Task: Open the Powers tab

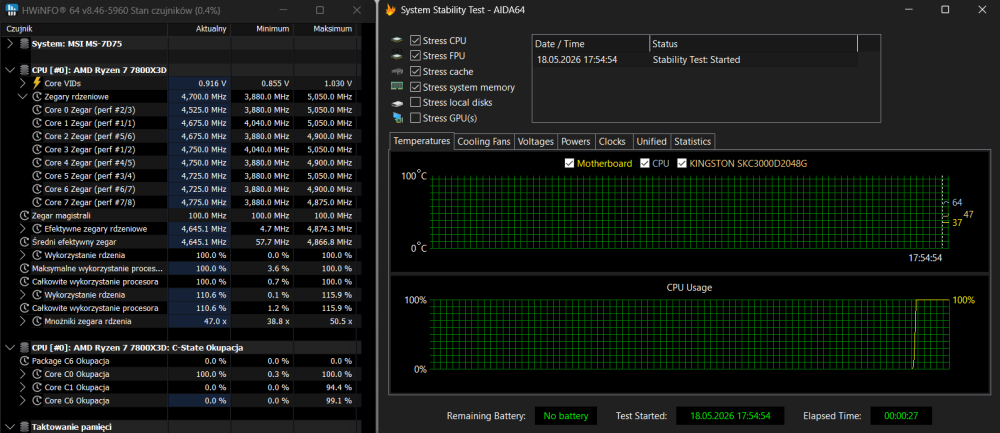Action: 576,142
